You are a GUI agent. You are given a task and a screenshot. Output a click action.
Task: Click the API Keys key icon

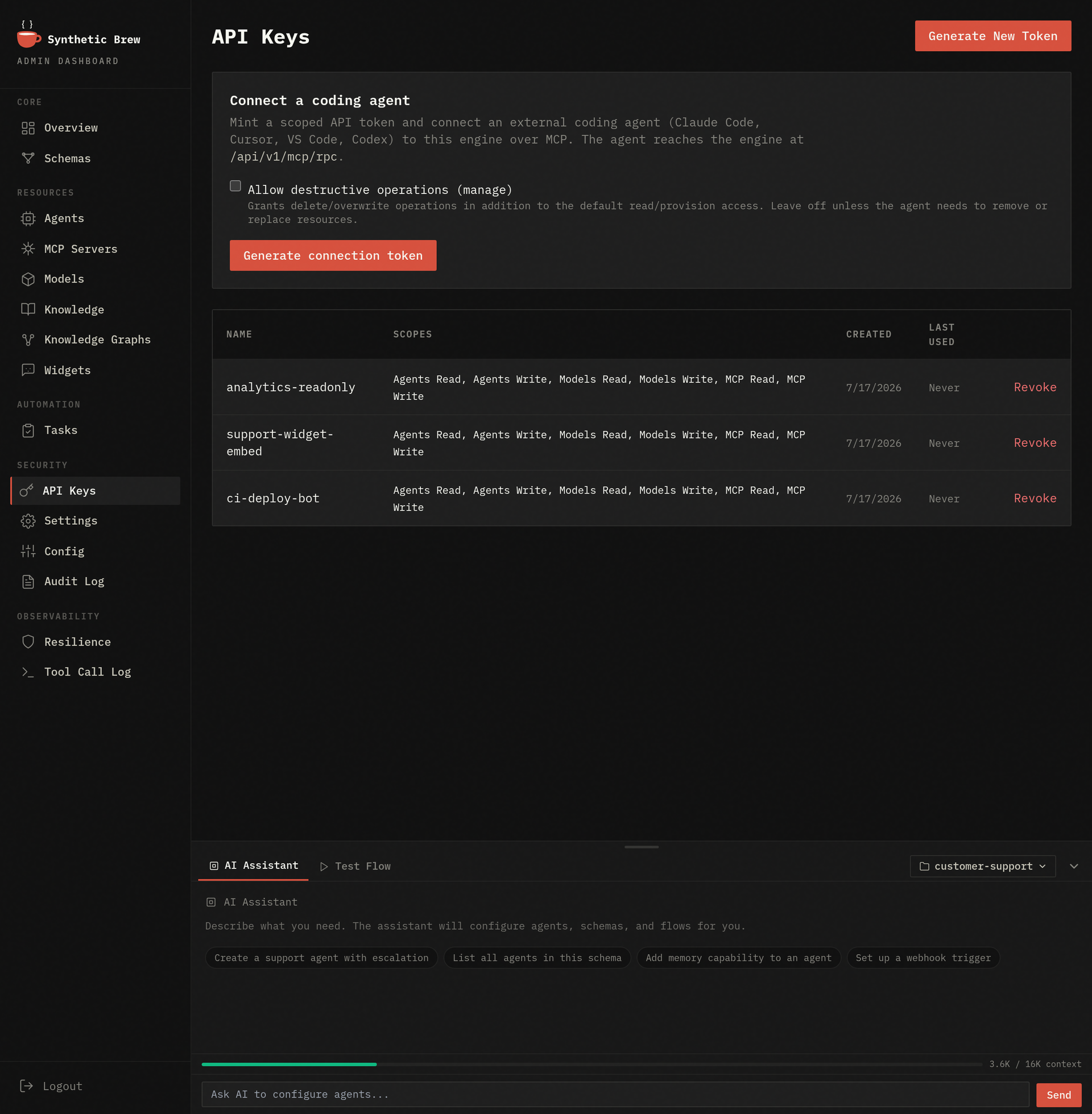click(x=26, y=491)
